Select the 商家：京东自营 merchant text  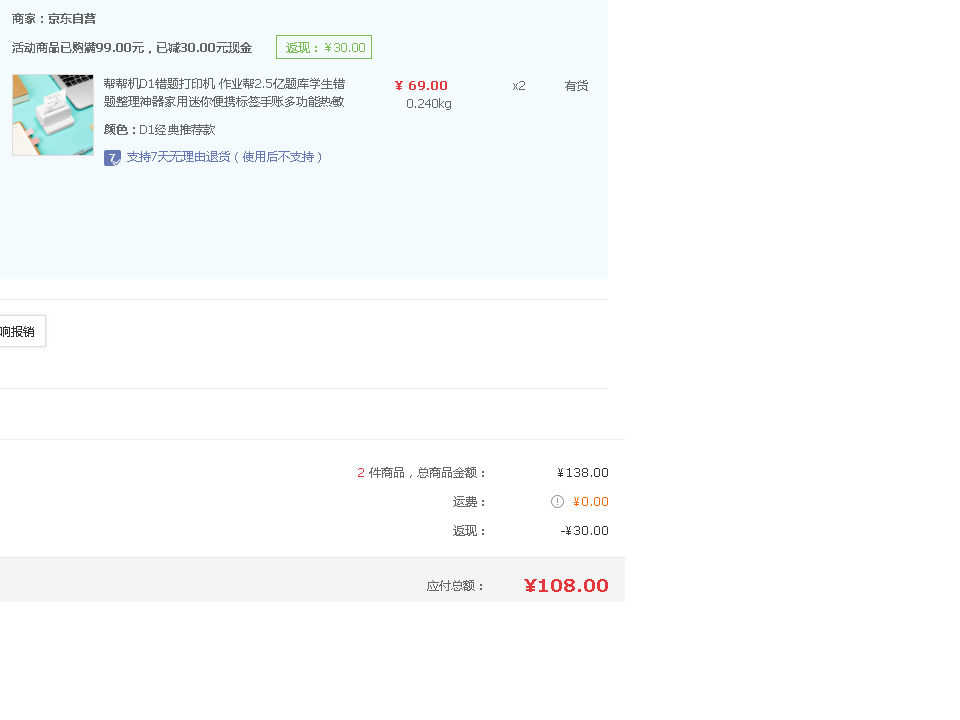coord(54,19)
